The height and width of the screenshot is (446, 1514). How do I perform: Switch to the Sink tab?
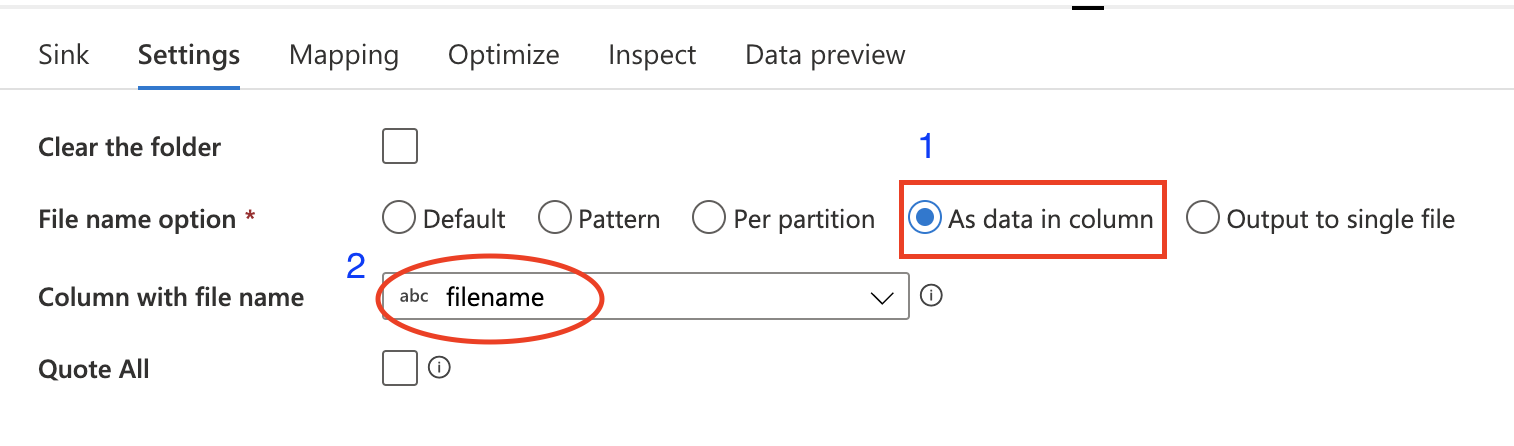coord(64,54)
